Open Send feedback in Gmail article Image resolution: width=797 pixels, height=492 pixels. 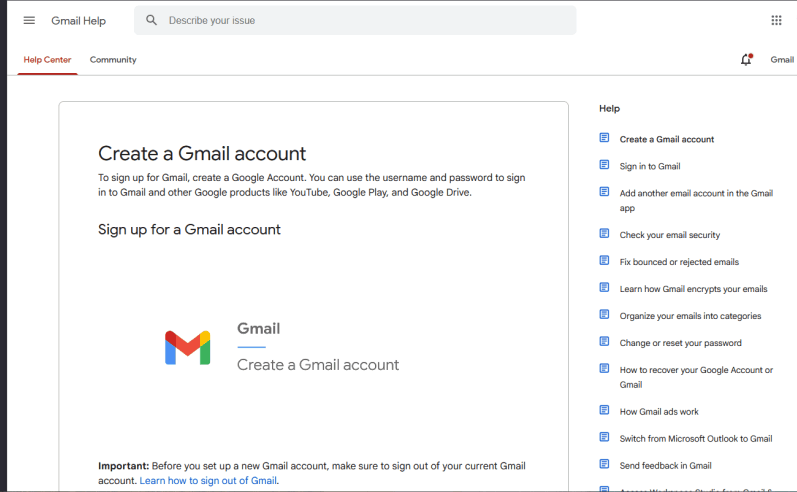click(665, 465)
